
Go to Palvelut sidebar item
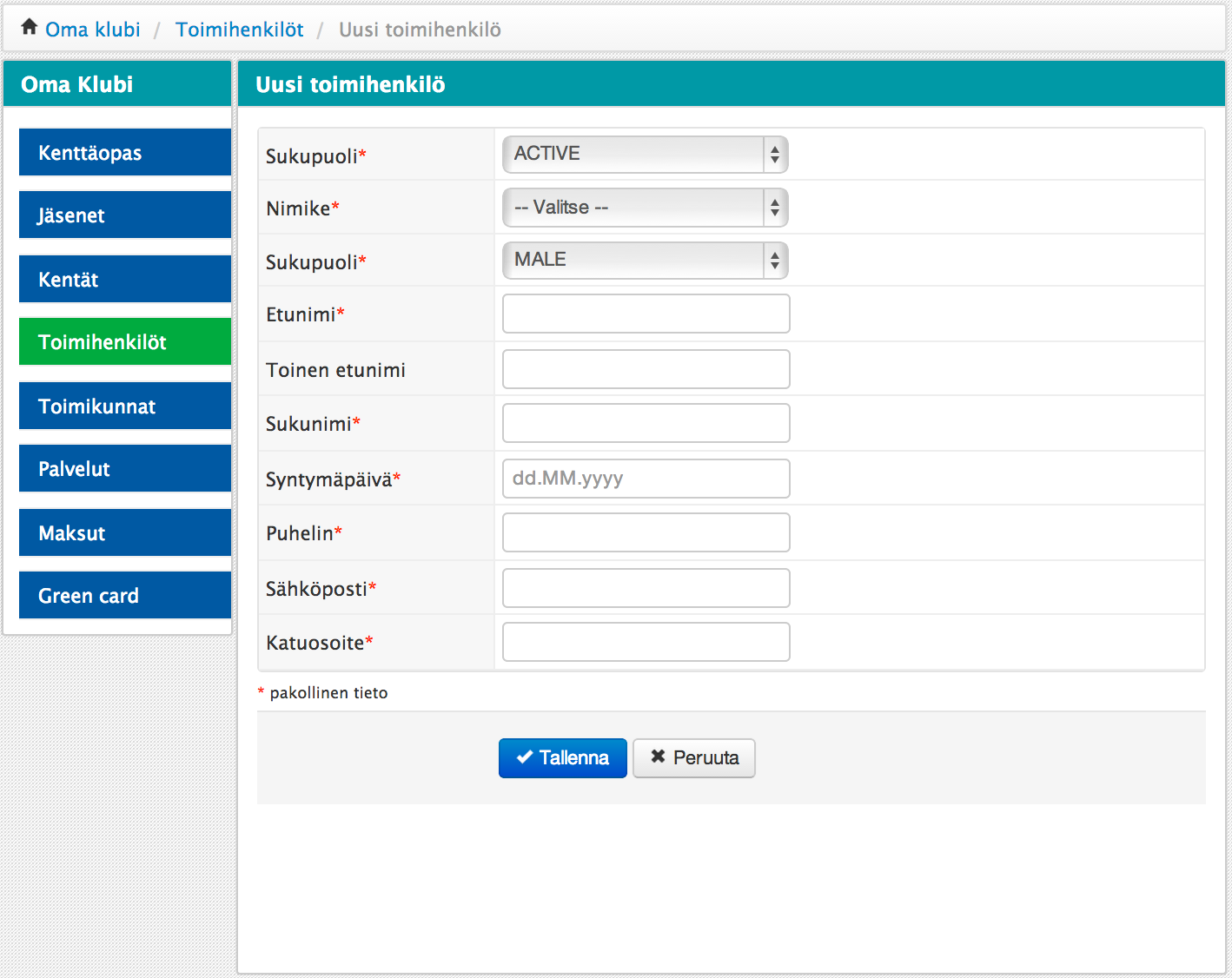pos(125,469)
